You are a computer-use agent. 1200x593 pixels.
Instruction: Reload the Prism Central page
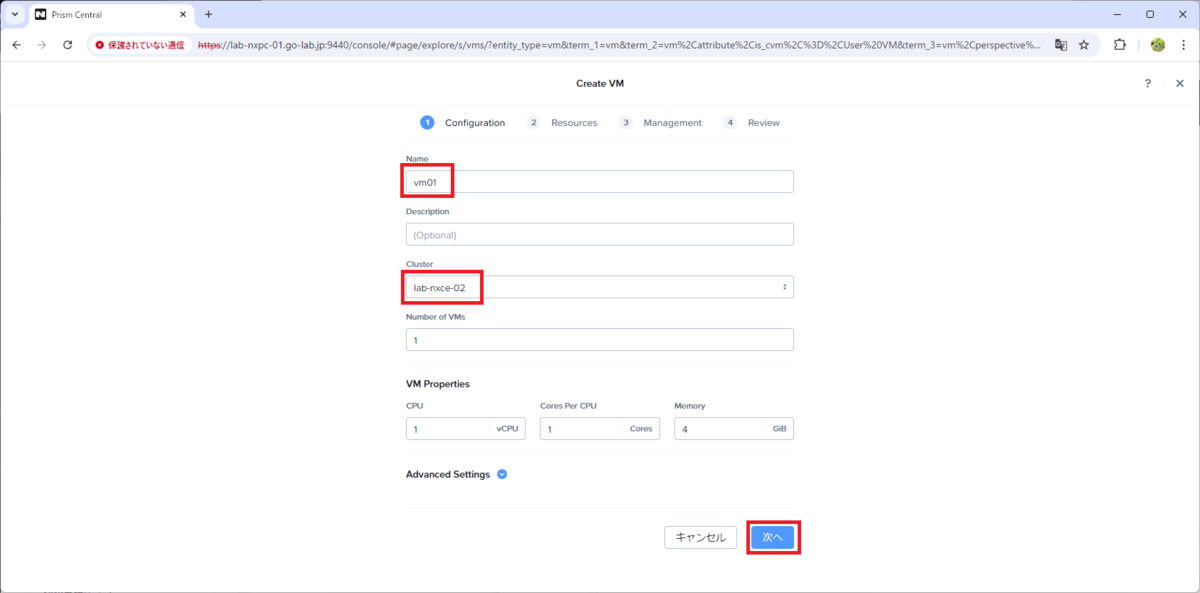[x=68, y=45]
